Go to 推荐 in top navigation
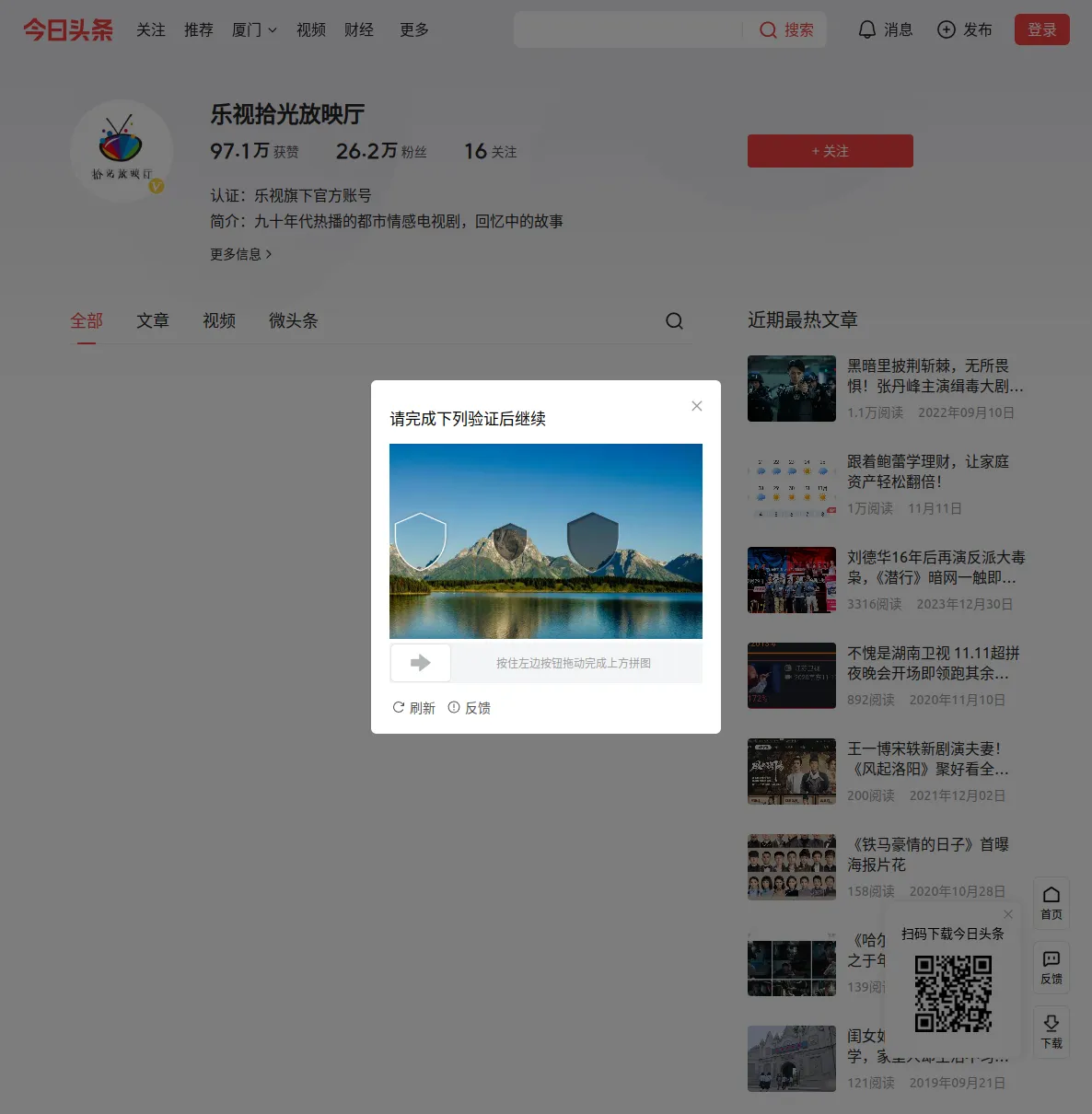This screenshot has width=1092, height=1114. [199, 30]
